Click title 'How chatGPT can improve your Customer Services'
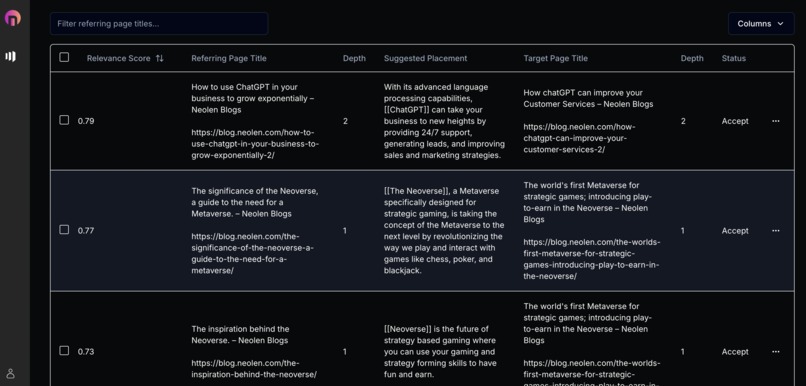 (588, 98)
